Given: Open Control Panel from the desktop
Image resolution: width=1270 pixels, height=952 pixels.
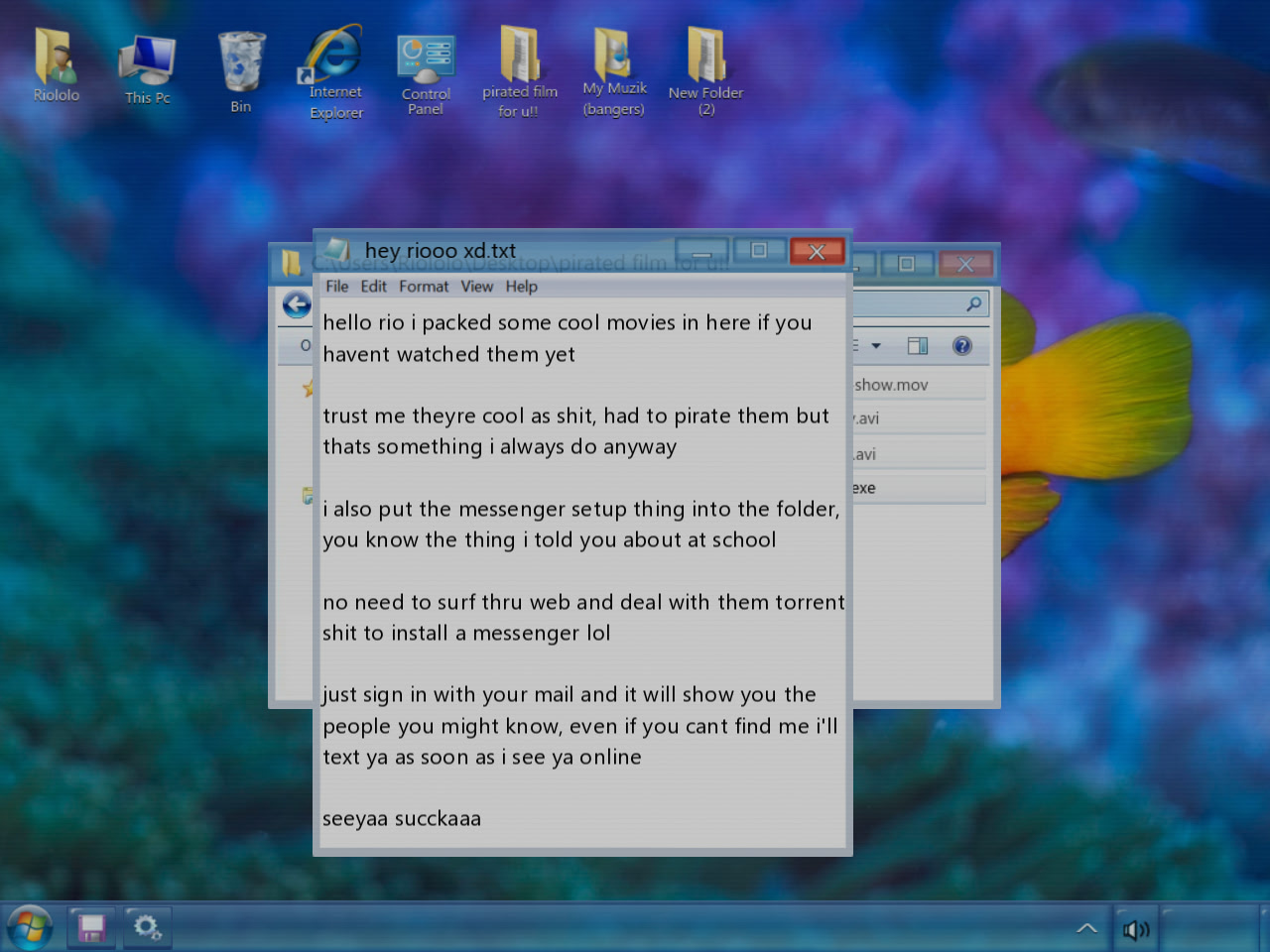Looking at the screenshot, I should pos(426,71).
